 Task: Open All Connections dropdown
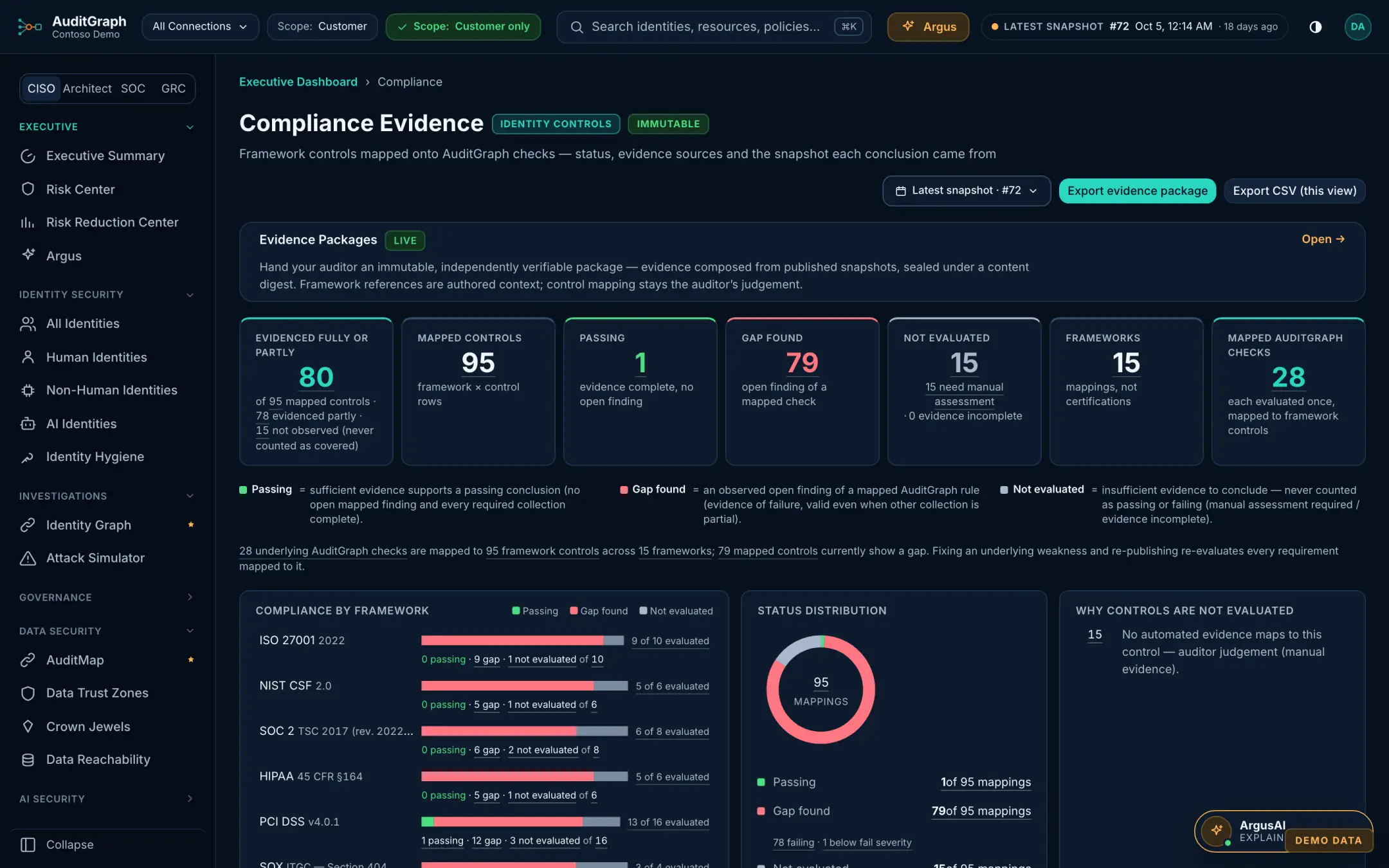(200, 26)
